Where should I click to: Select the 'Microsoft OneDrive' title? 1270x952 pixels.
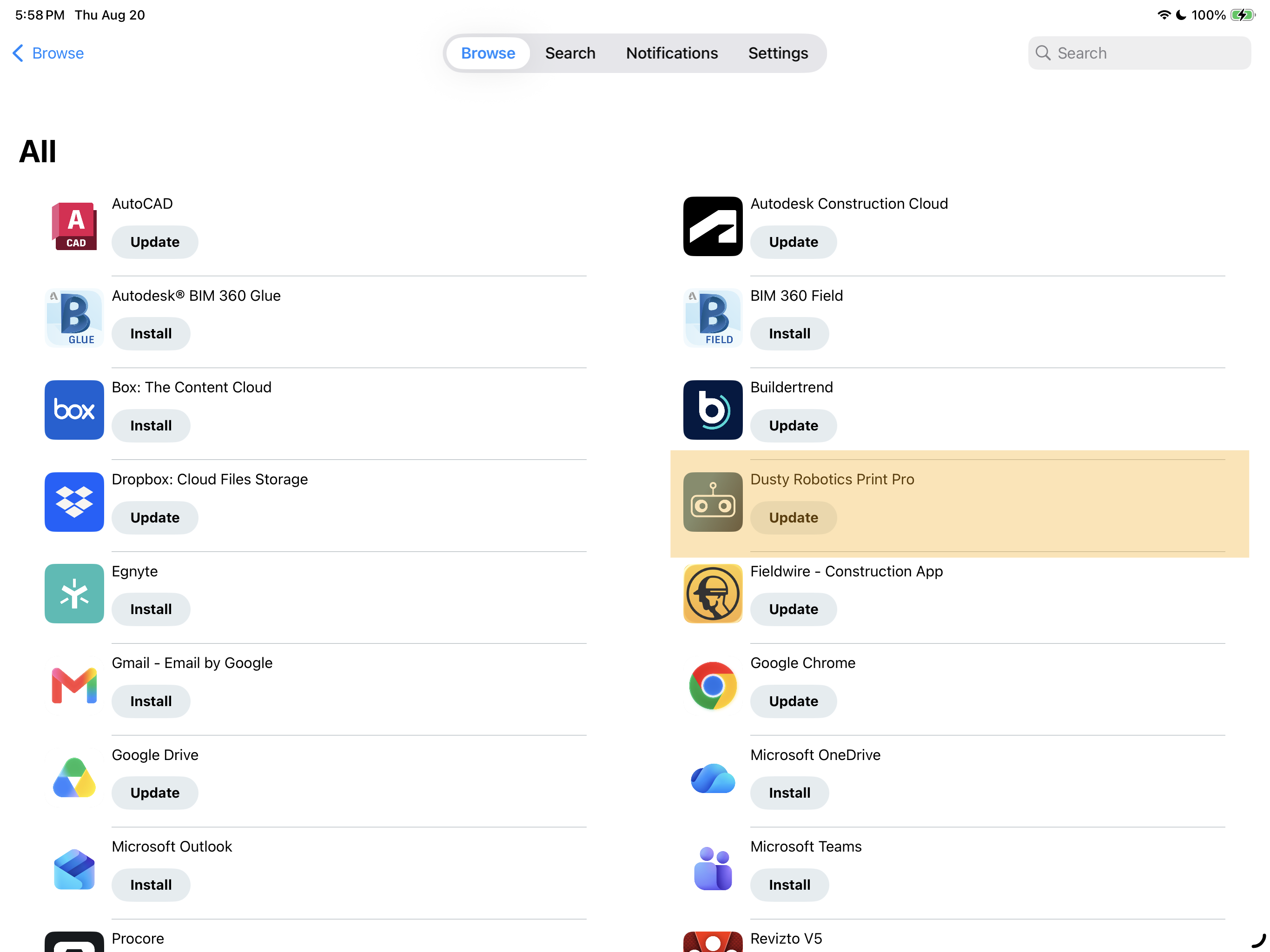(x=815, y=755)
